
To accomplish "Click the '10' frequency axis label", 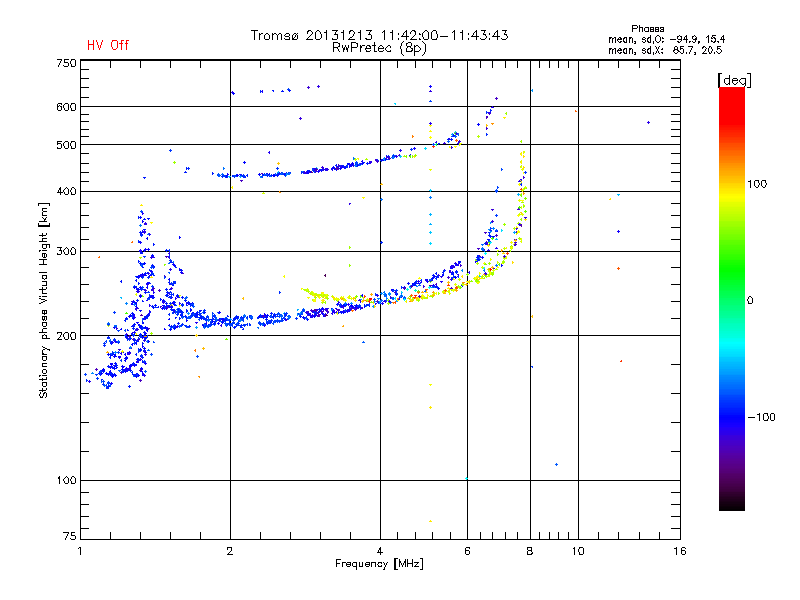I will click(x=578, y=551).
